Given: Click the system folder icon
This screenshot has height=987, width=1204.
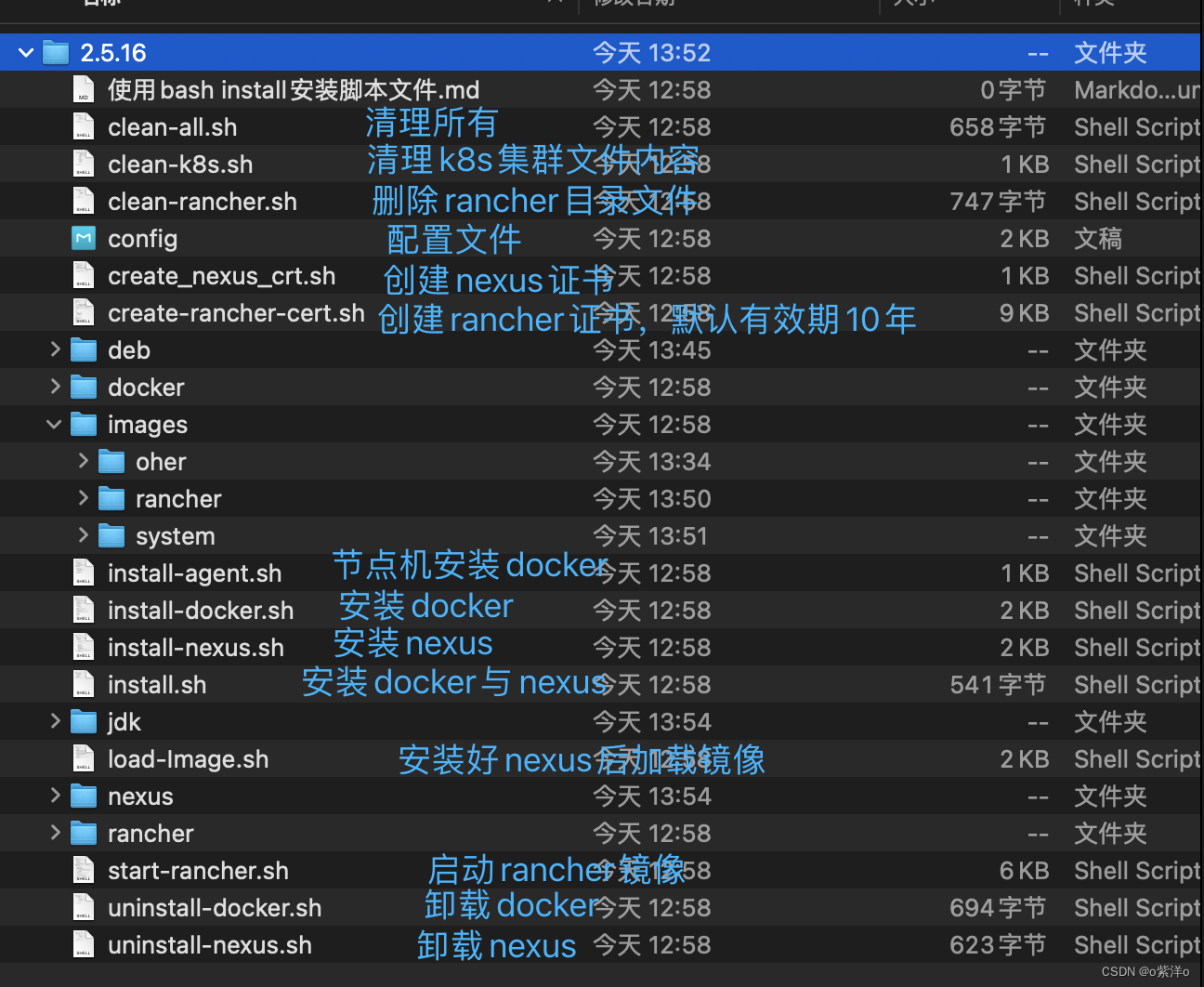Looking at the screenshot, I should [x=111, y=536].
